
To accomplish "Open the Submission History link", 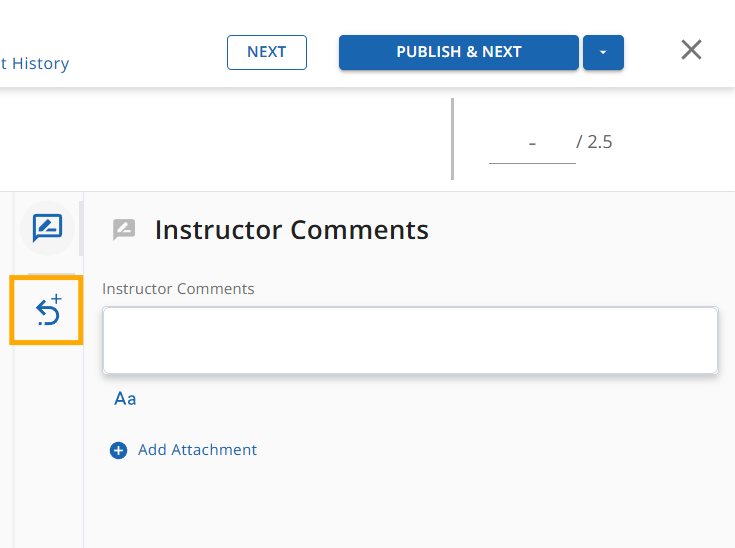I will point(35,64).
